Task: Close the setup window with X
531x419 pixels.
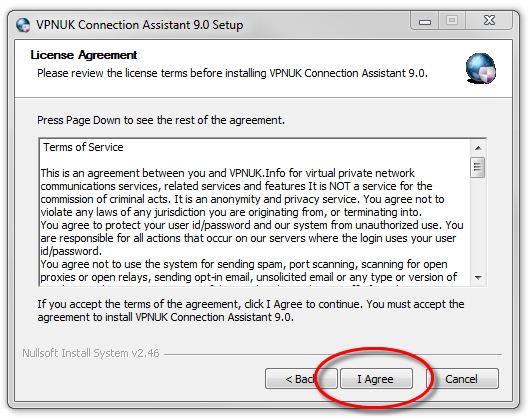Action: coord(489,20)
